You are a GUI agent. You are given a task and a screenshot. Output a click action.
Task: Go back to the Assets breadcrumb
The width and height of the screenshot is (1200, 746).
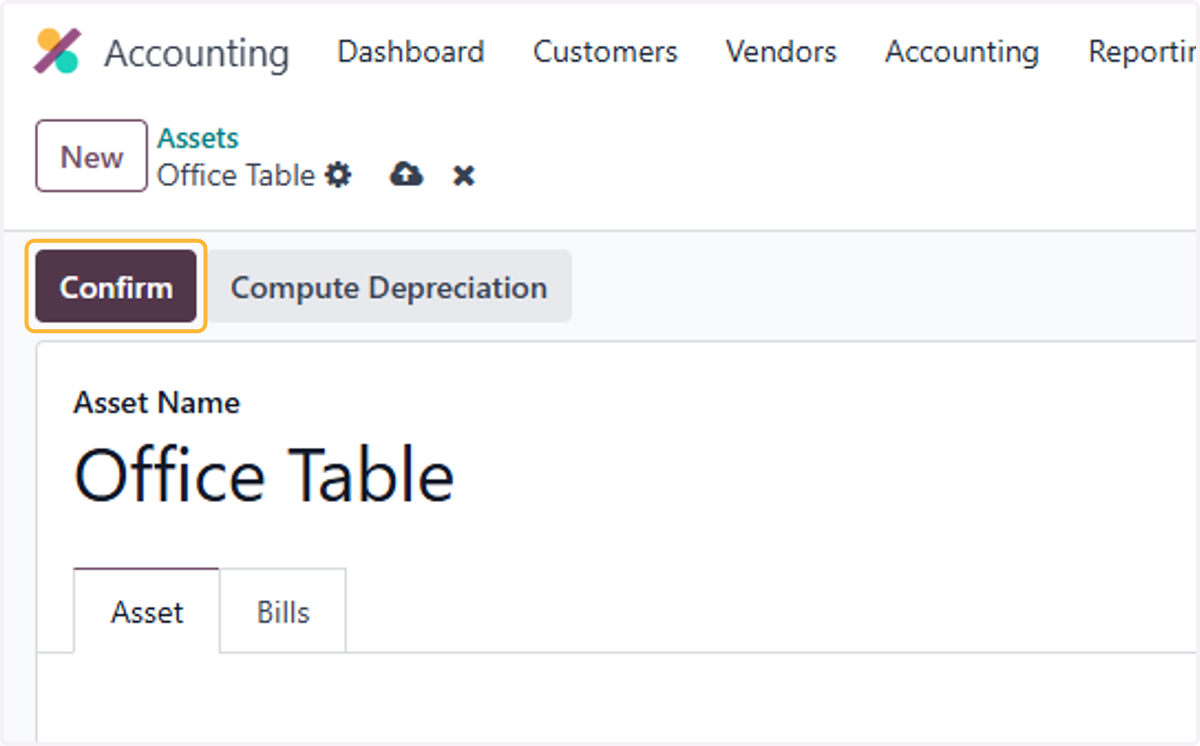click(198, 138)
